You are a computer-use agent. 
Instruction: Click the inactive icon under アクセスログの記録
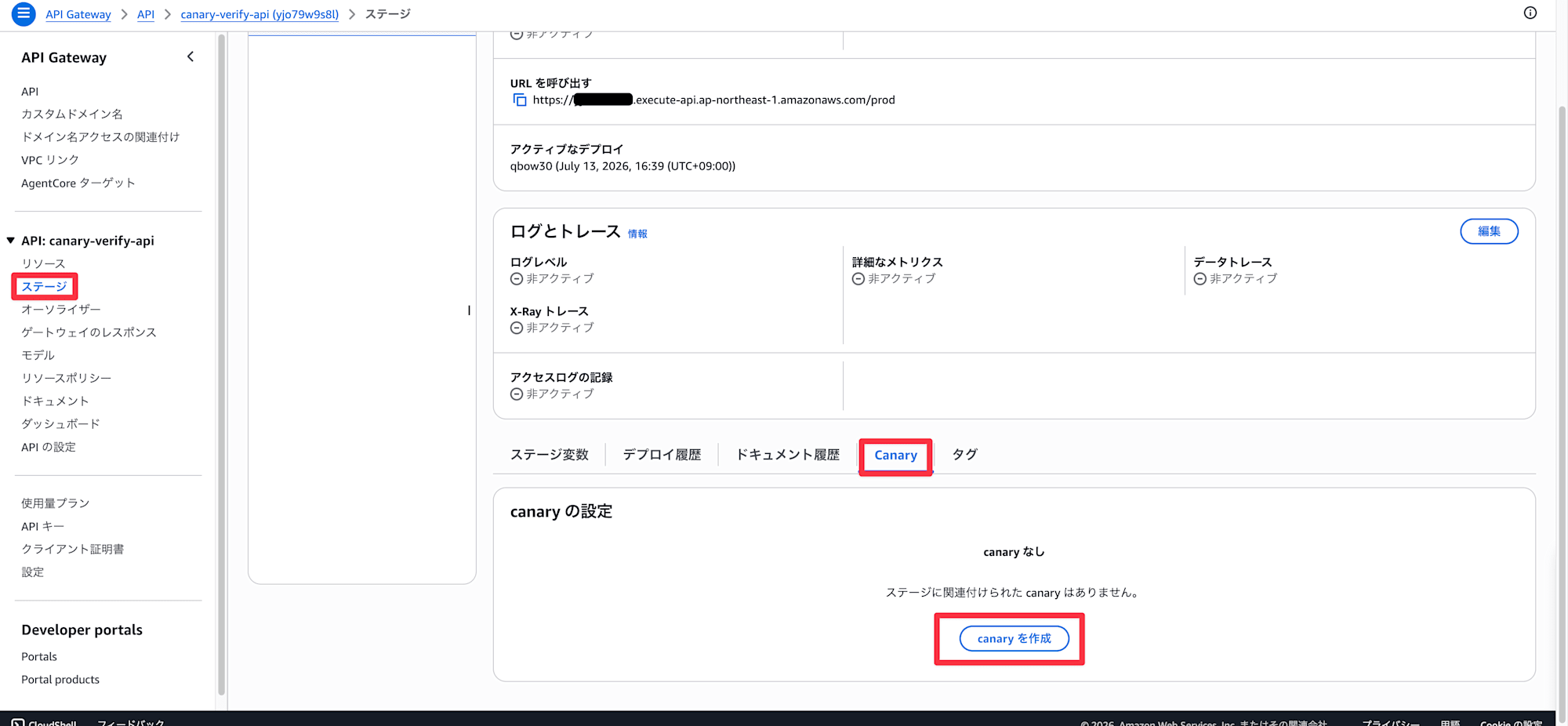pyautogui.click(x=517, y=394)
